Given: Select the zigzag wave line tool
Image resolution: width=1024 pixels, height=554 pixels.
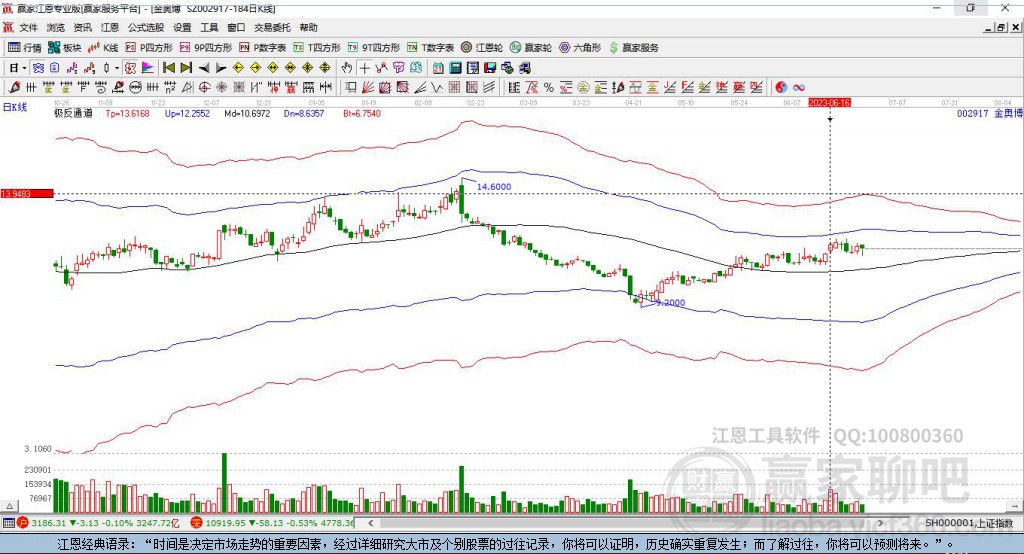Looking at the screenshot, I should [x=436, y=88].
